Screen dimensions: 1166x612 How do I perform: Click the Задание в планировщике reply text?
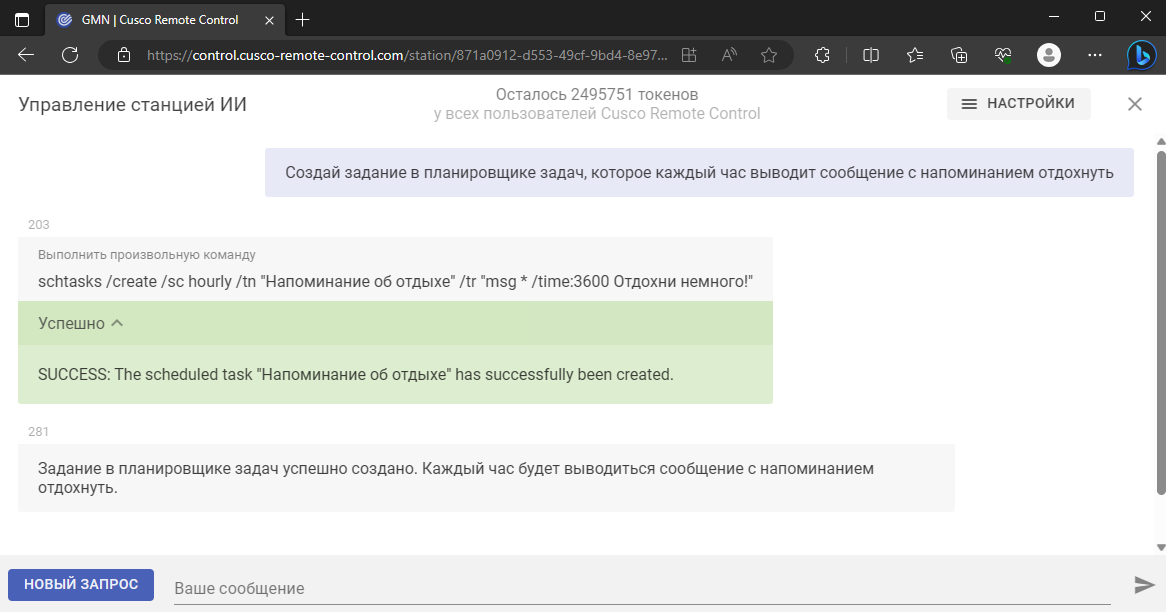[x=456, y=478]
